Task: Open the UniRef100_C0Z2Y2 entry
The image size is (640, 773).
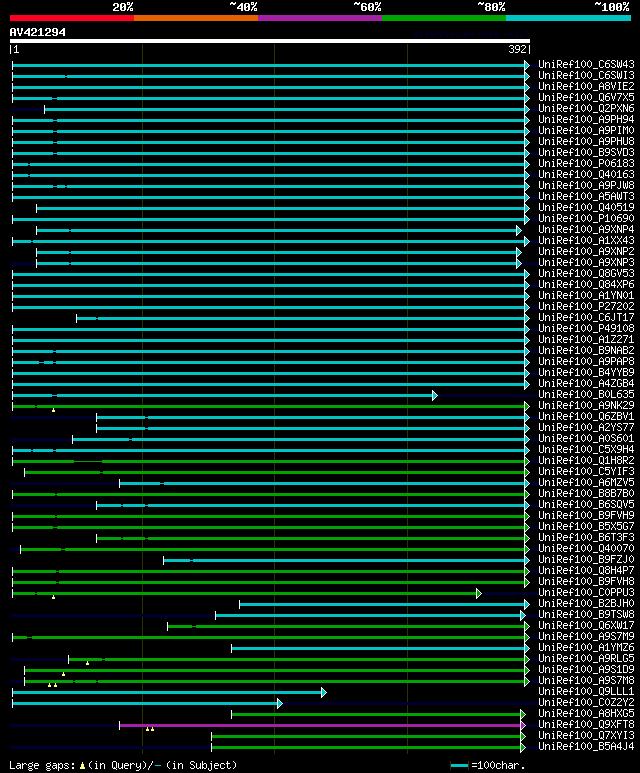Action: tap(586, 703)
